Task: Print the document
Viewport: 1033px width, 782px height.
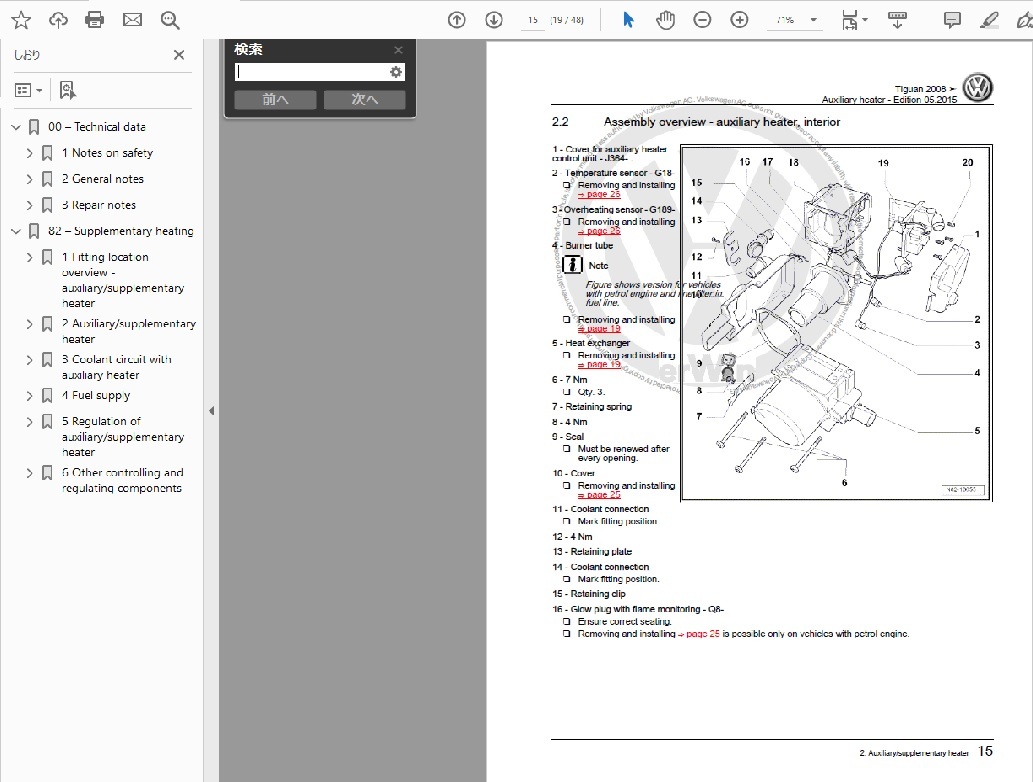Action: [x=95, y=20]
